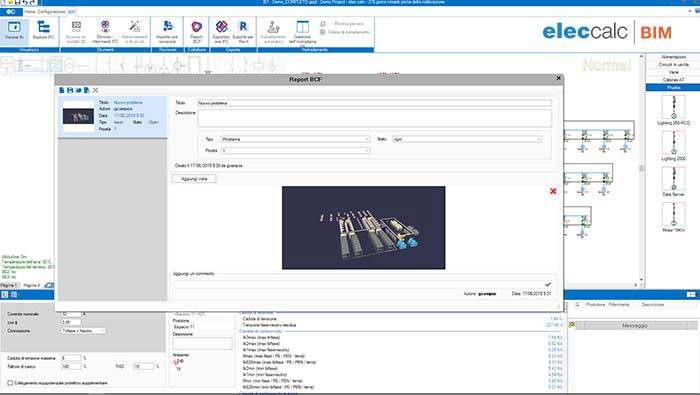Image resolution: width=700 pixels, height=395 pixels.
Task: Open the Connessione dropdown
Action: pos(83,331)
